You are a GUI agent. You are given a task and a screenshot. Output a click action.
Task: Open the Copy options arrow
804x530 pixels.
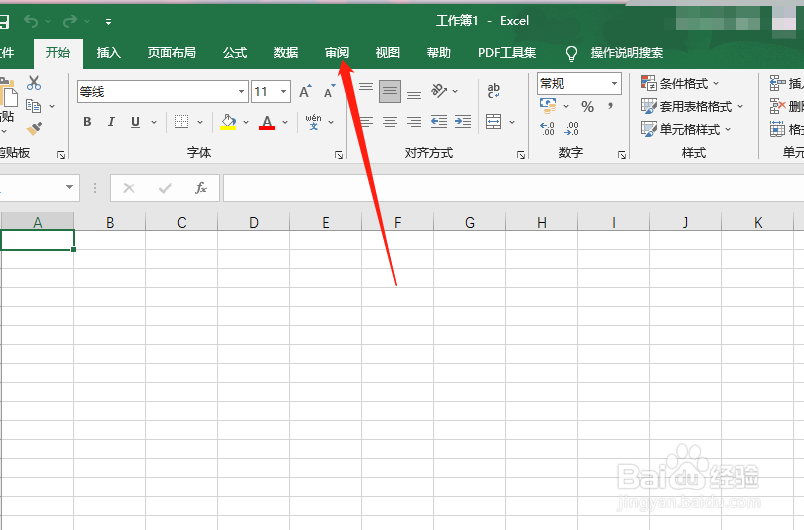pos(52,107)
